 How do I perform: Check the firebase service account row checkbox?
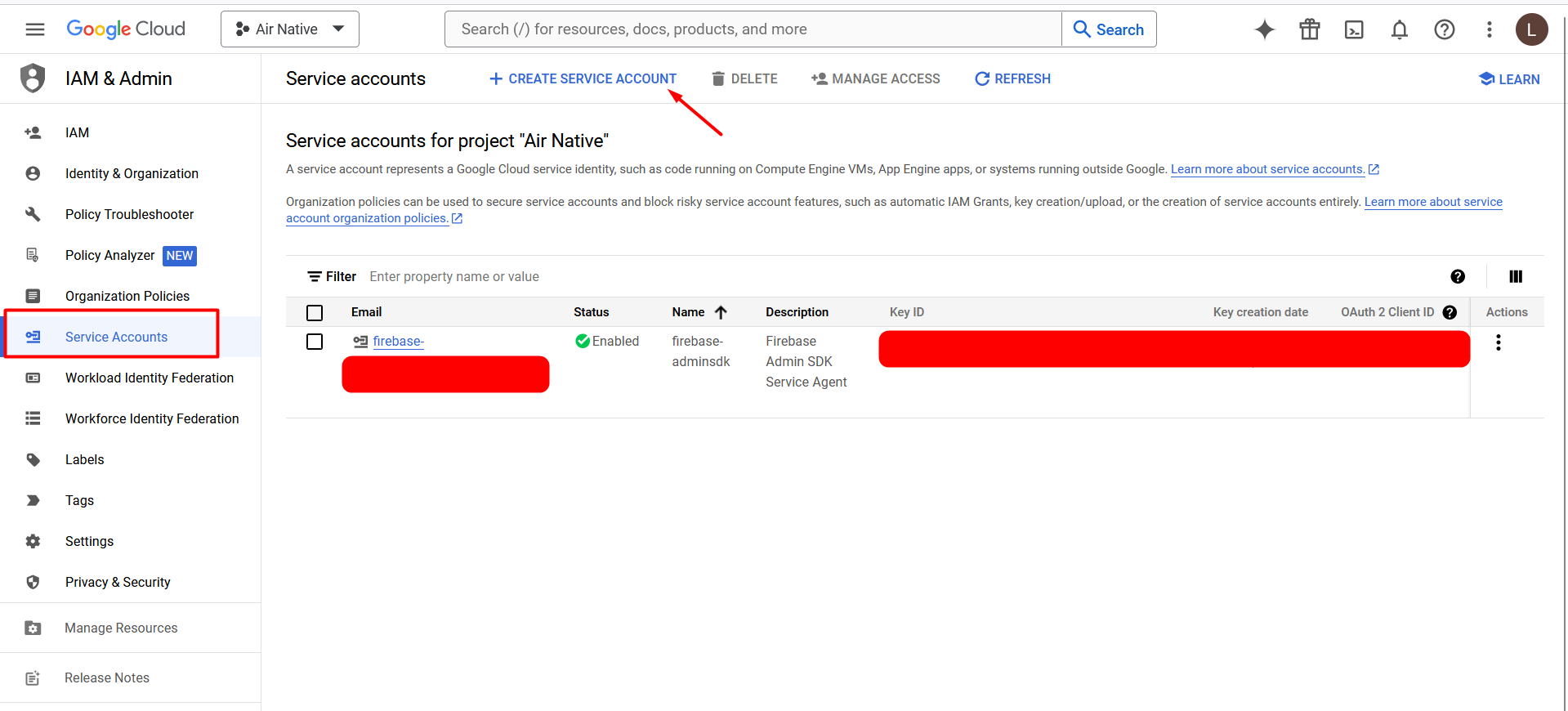click(315, 342)
